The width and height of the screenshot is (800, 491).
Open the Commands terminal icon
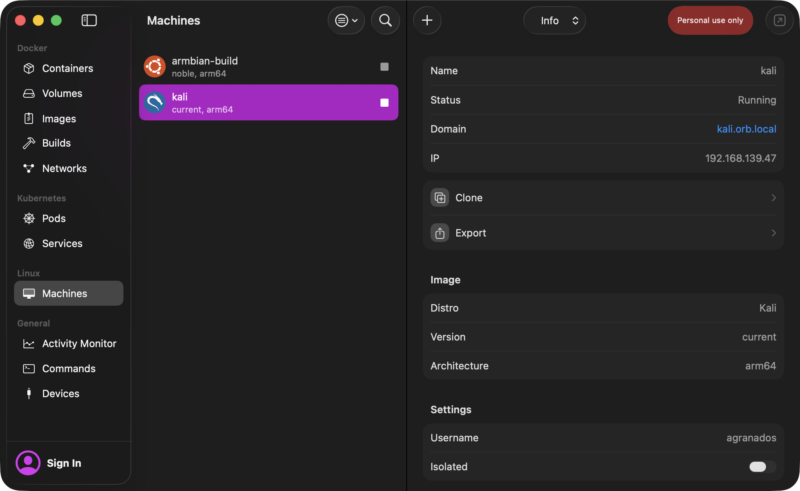29,369
